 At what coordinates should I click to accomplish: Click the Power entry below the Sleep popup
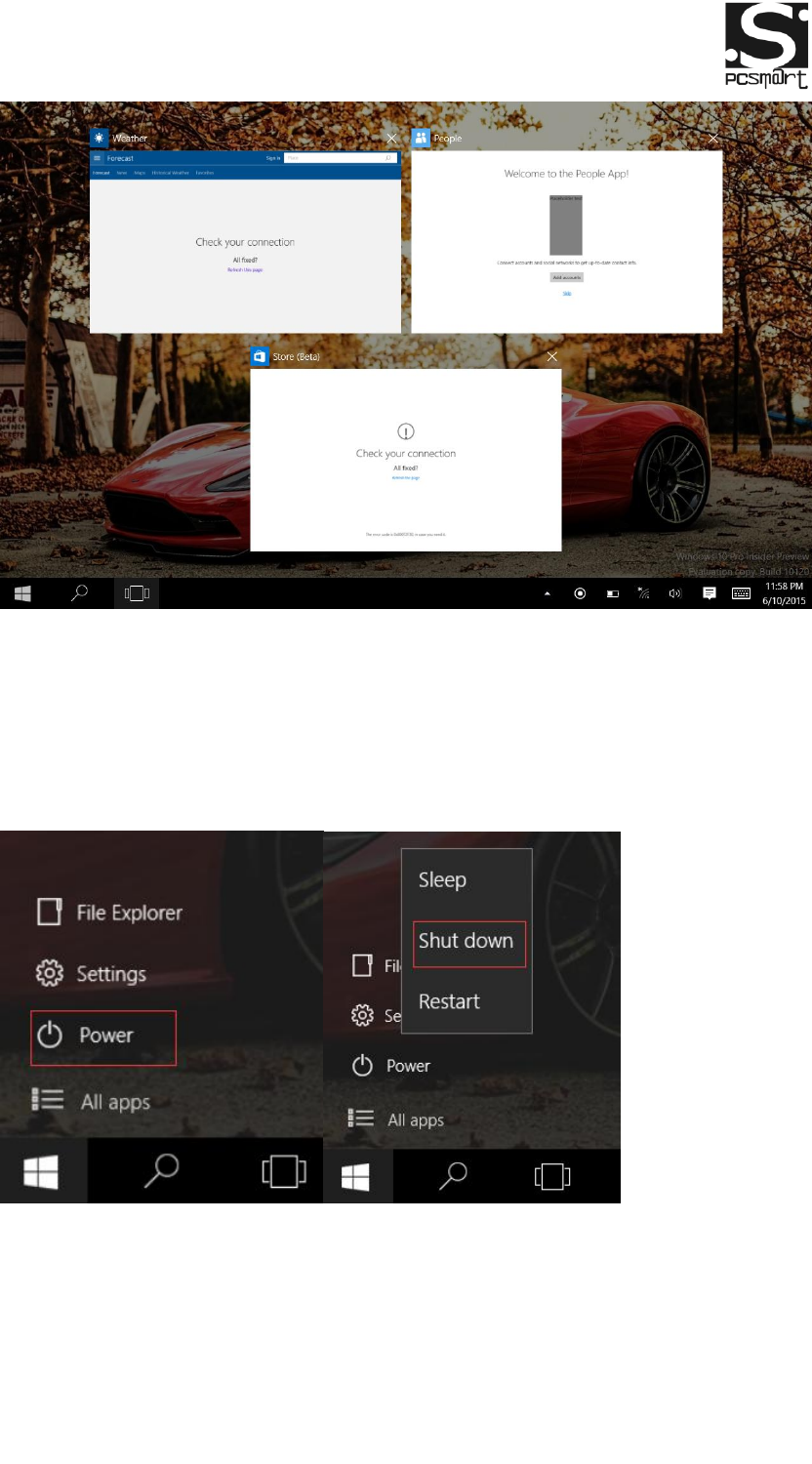click(390, 1066)
